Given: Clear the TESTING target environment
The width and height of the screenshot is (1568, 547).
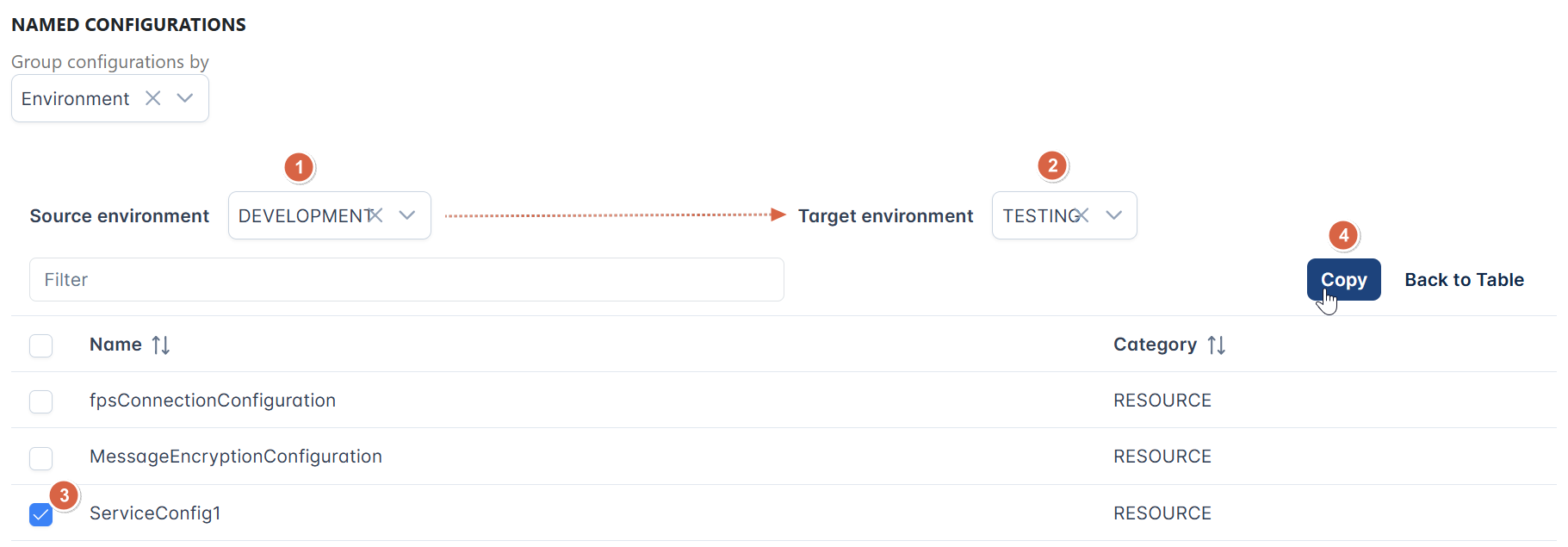Looking at the screenshot, I should (1081, 215).
